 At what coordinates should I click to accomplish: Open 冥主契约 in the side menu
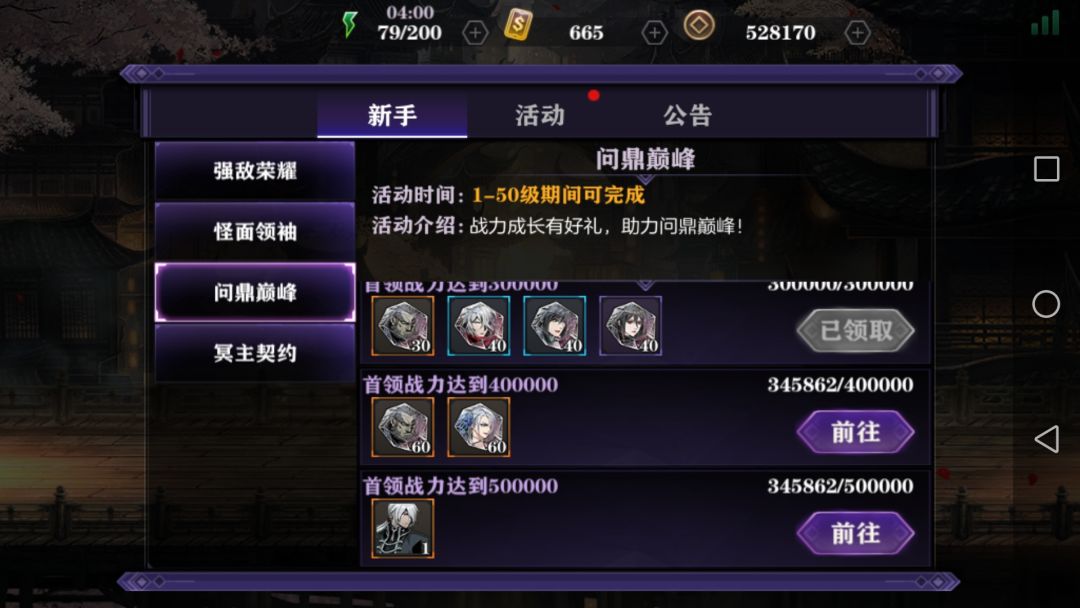click(255, 353)
